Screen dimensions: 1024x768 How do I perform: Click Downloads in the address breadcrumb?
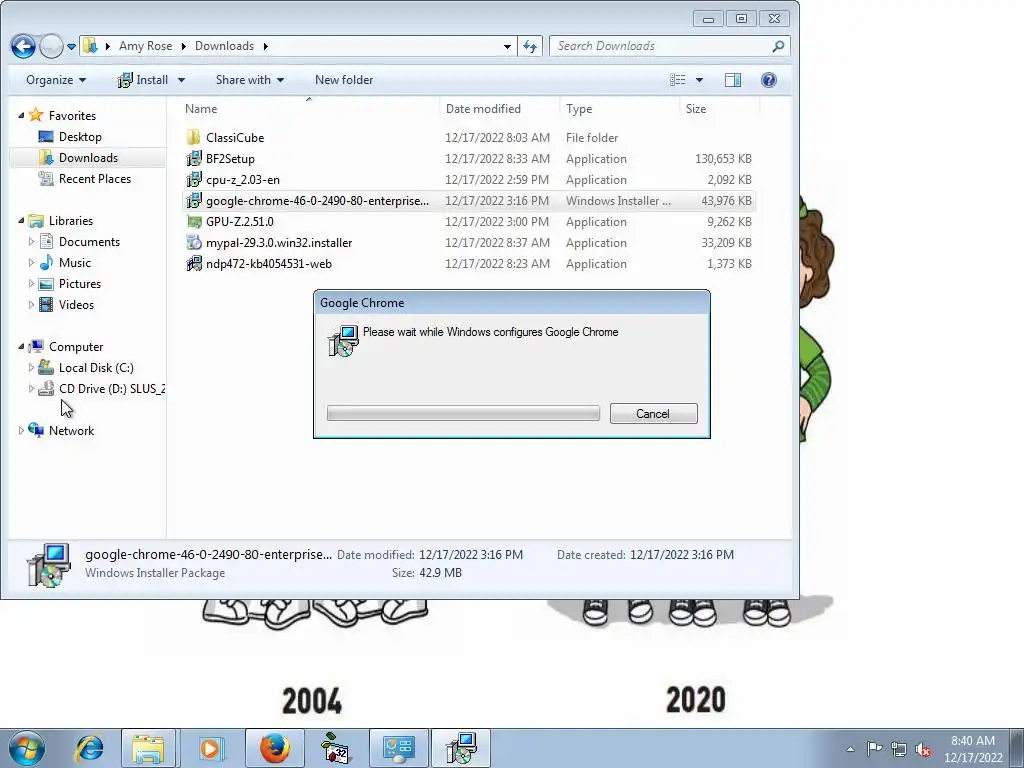(x=224, y=46)
